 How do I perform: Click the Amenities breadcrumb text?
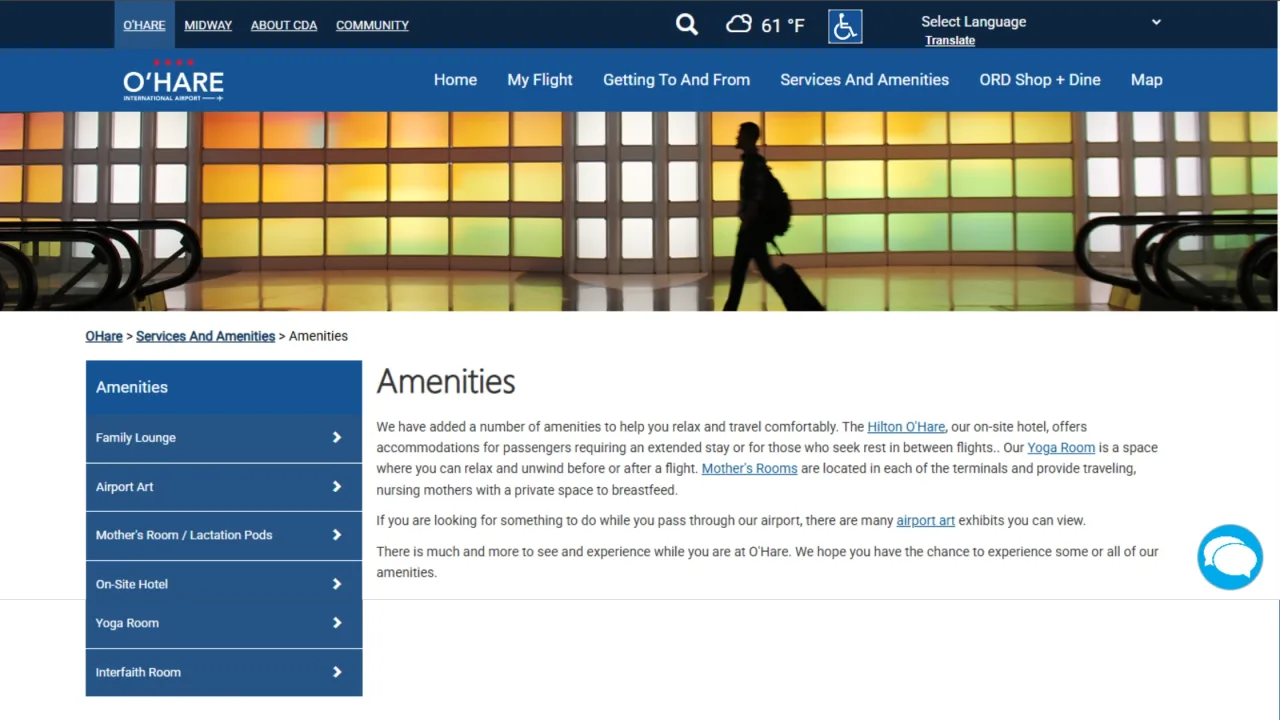[x=318, y=336]
